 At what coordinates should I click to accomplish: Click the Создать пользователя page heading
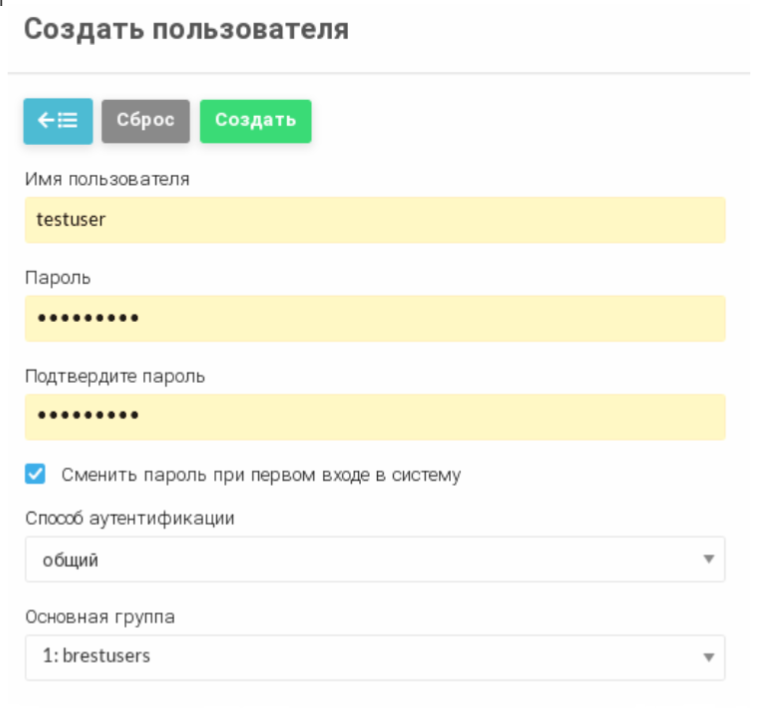[186, 30]
